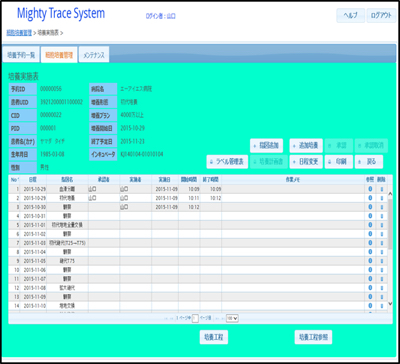Click the 追加培養 button

pos(306,146)
